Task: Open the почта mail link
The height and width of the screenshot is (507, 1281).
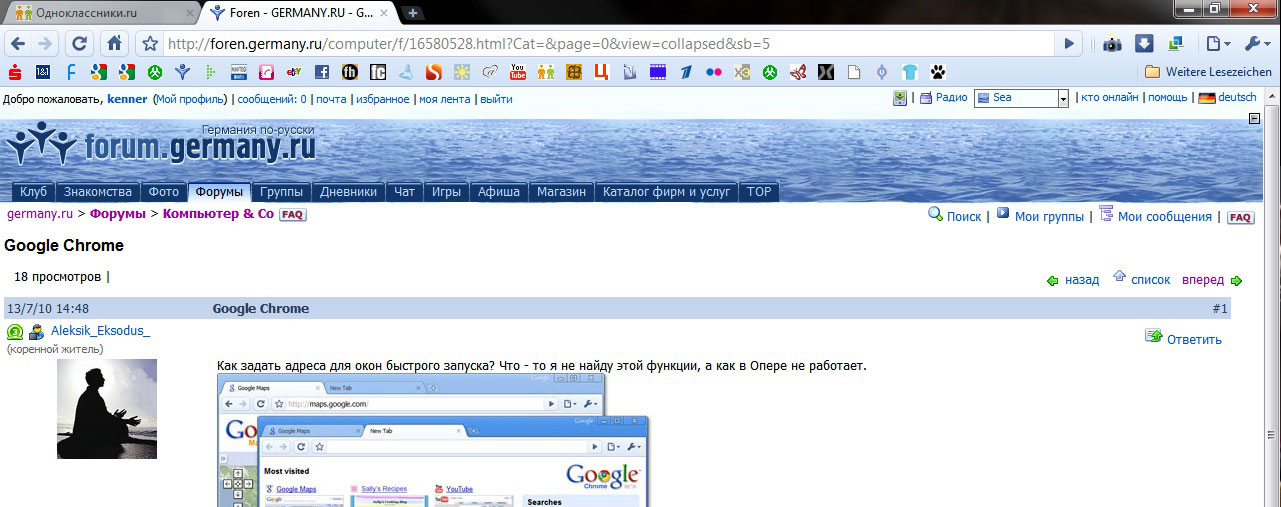Action: (x=332, y=99)
